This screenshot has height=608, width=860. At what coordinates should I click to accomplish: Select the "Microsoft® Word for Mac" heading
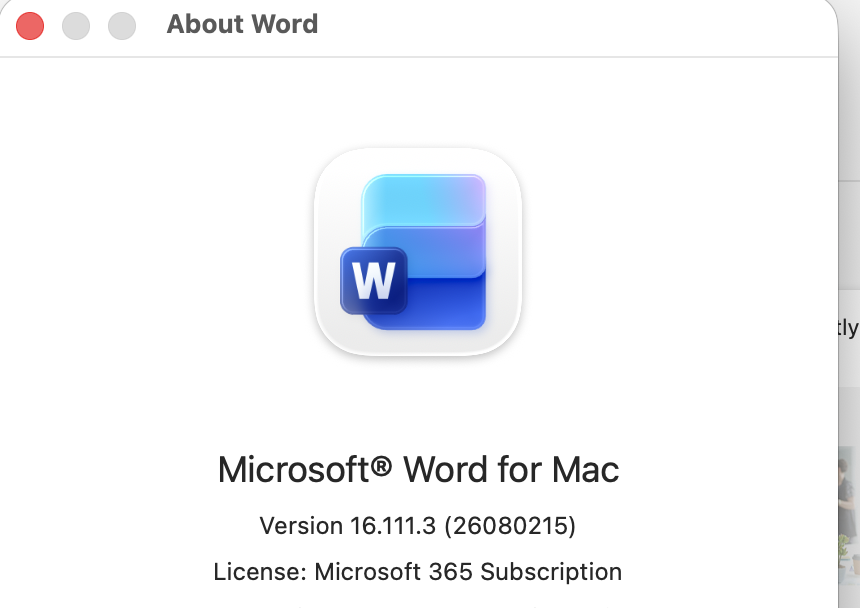[x=418, y=470]
